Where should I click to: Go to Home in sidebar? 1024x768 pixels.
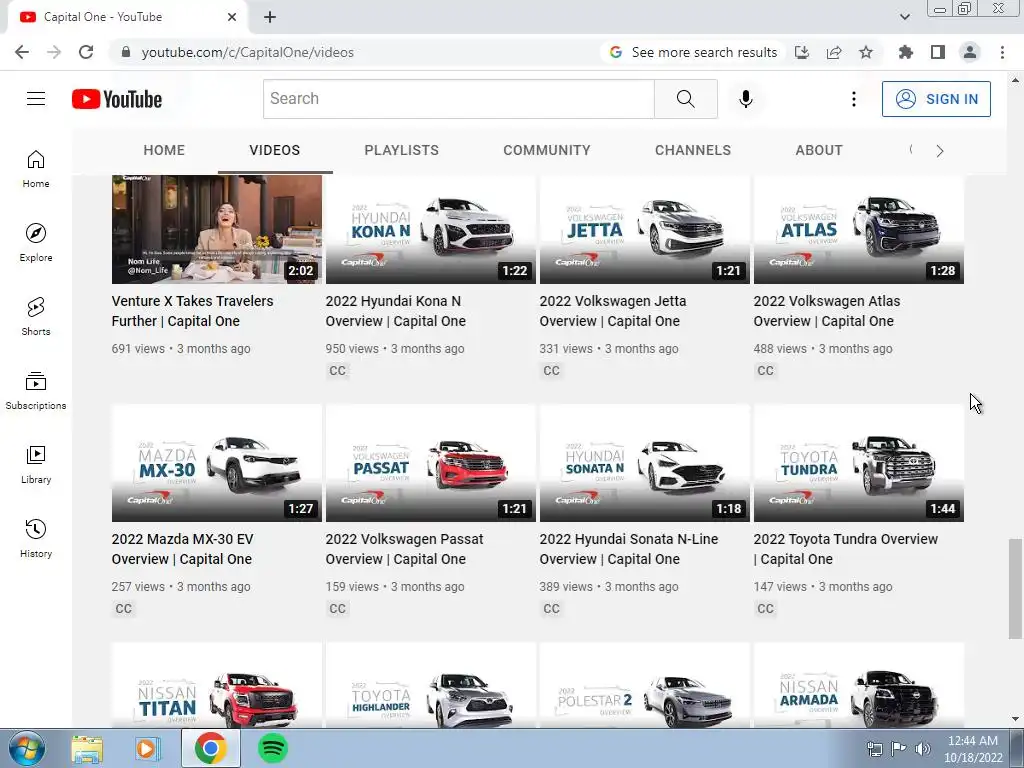tap(36, 169)
